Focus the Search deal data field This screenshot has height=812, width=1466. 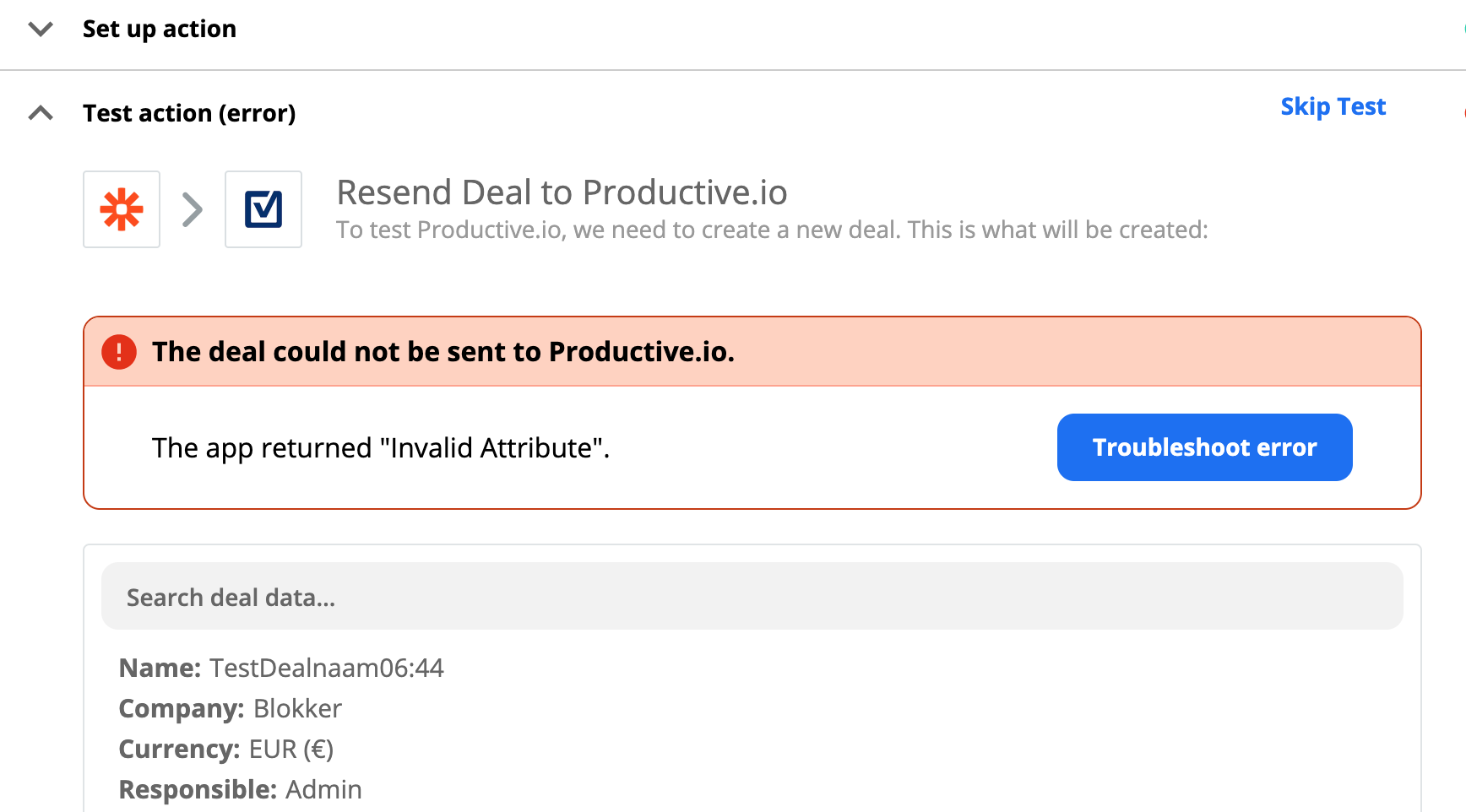(x=752, y=596)
